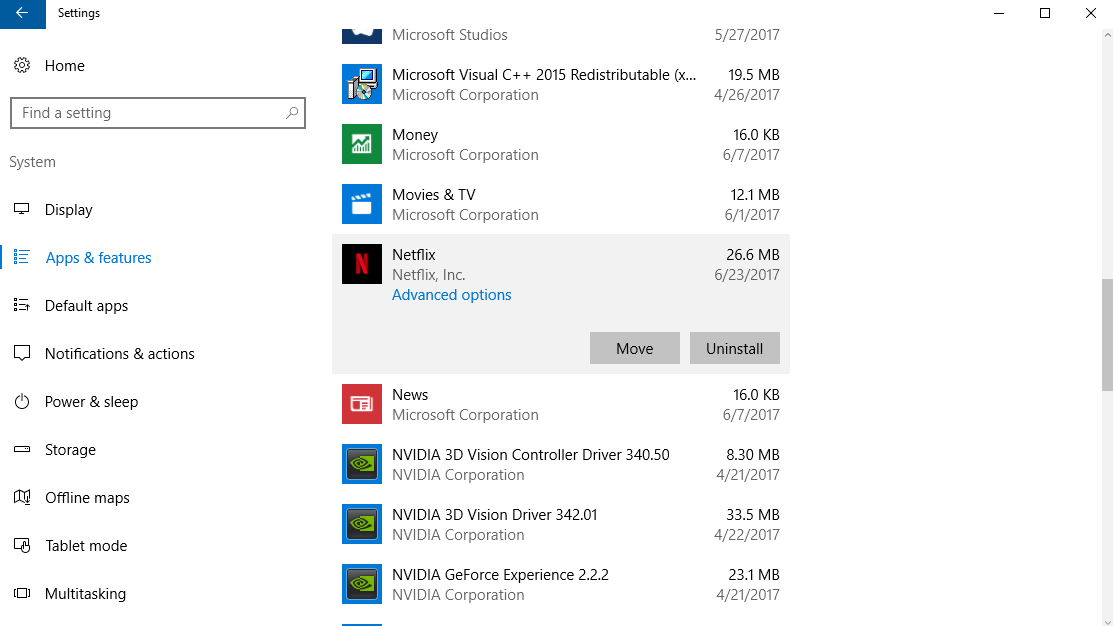This screenshot has height=626, width=1113.
Task: Click the Netflix N icon
Action: point(362,264)
